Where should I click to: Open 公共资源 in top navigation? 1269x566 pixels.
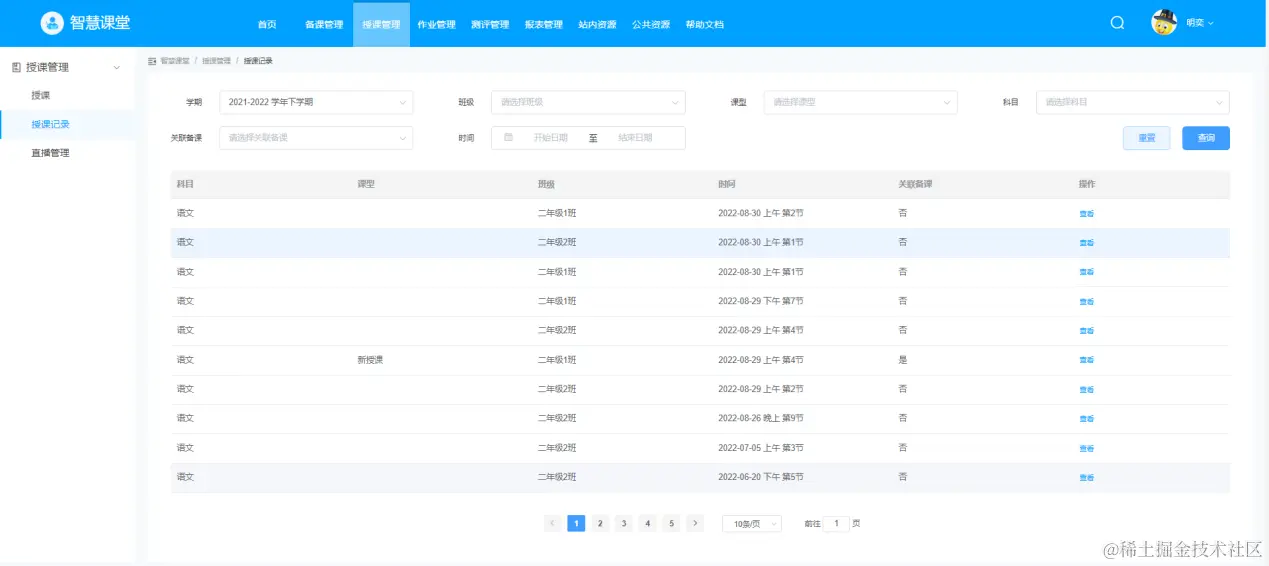tap(651, 24)
